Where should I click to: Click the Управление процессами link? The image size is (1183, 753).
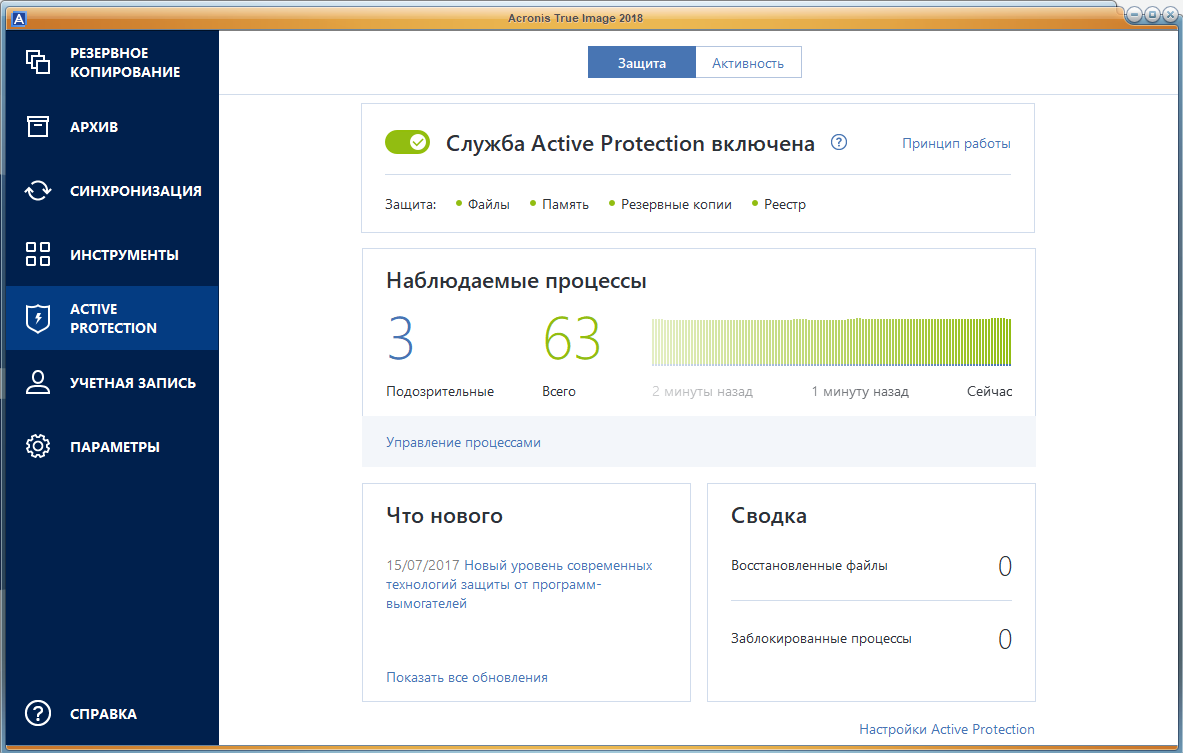pyautogui.click(x=463, y=442)
